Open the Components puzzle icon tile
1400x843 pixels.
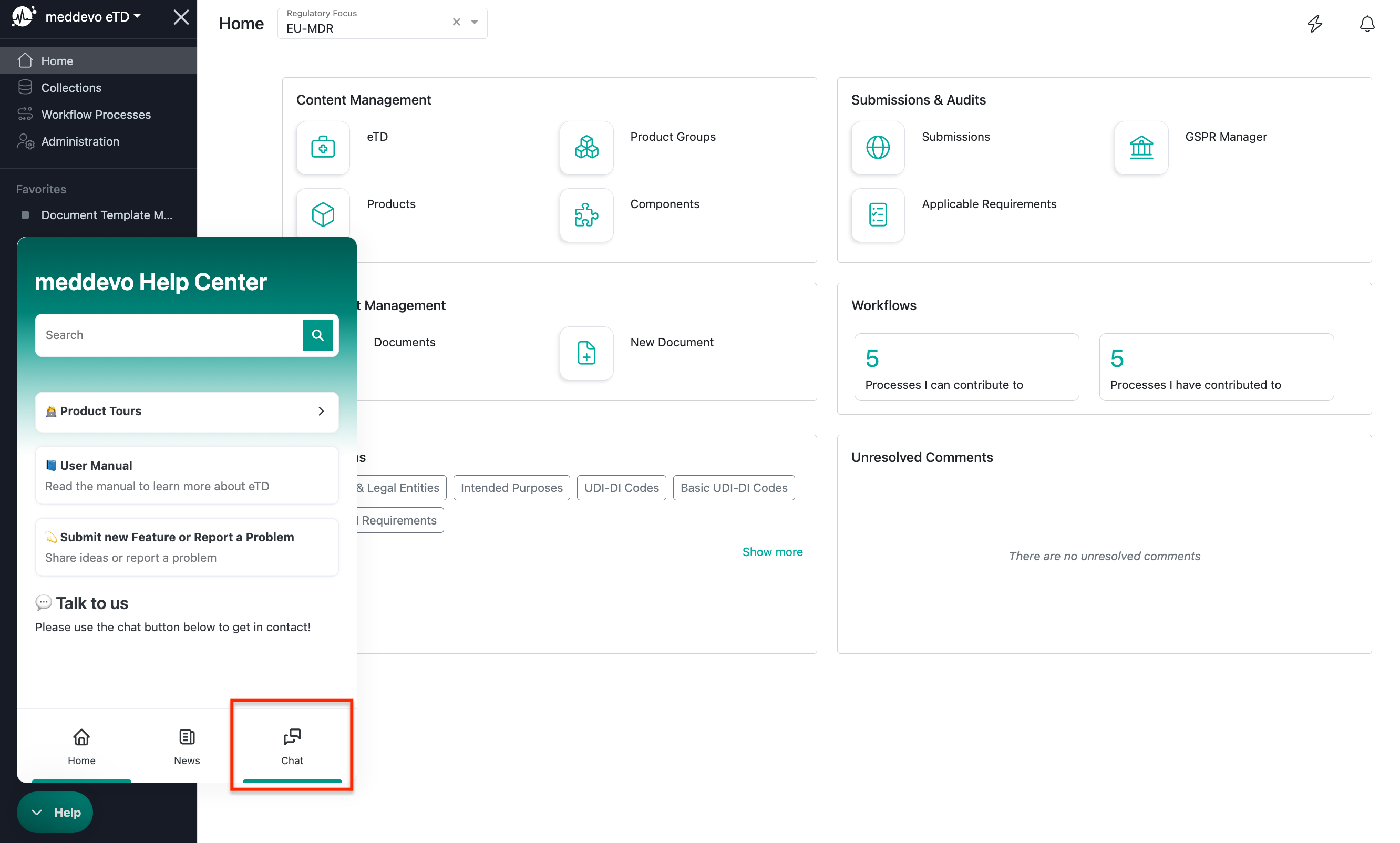(586, 215)
